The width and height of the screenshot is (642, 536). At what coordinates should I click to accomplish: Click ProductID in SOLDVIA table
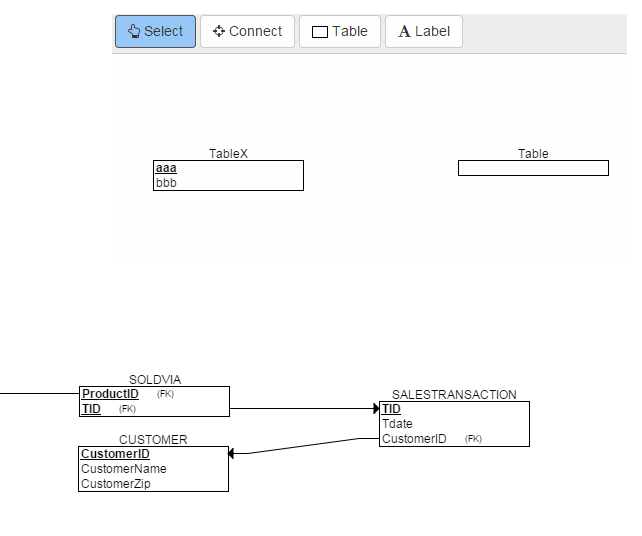110,394
